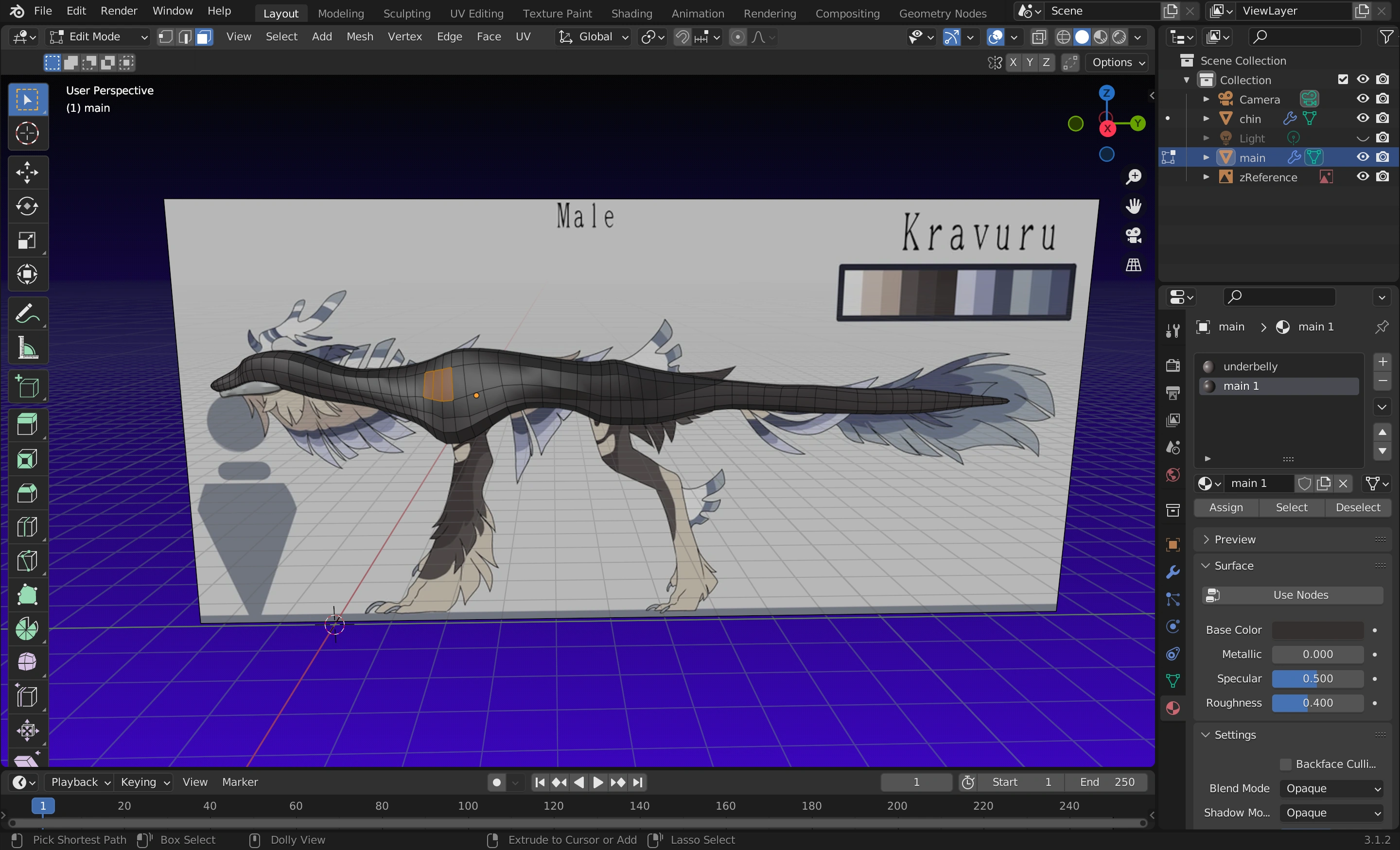This screenshot has height=850, width=1400.
Task: Select the Annotate tool
Action: pyautogui.click(x=27, y=313)
